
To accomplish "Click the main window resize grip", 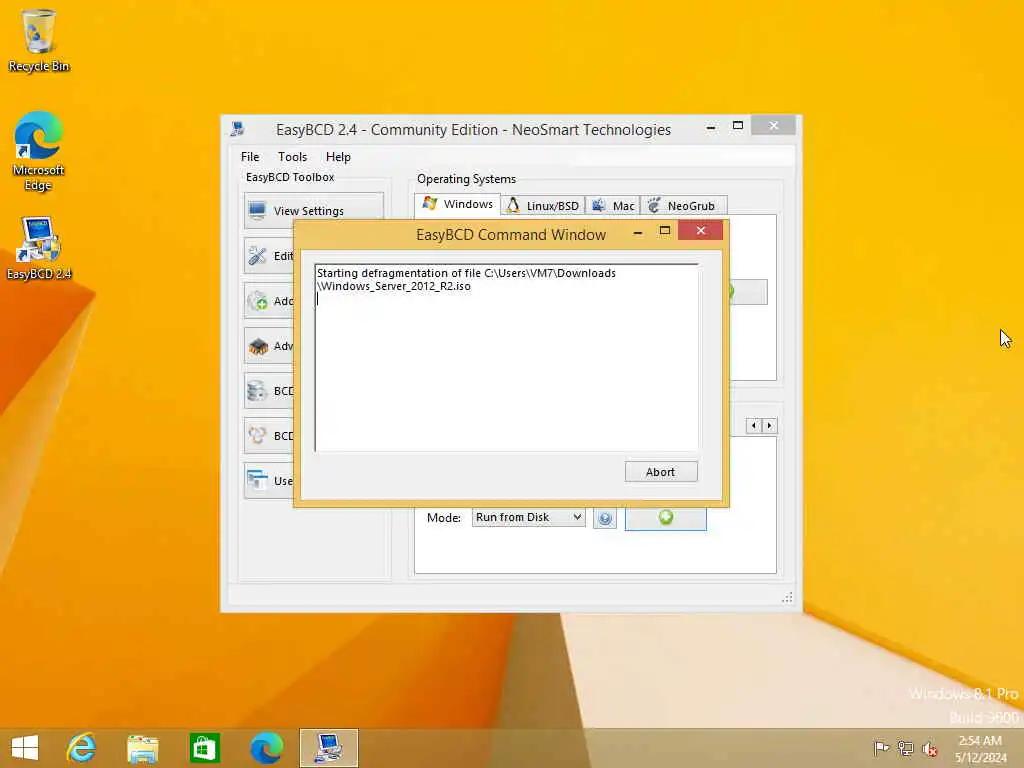I will 788,598.
